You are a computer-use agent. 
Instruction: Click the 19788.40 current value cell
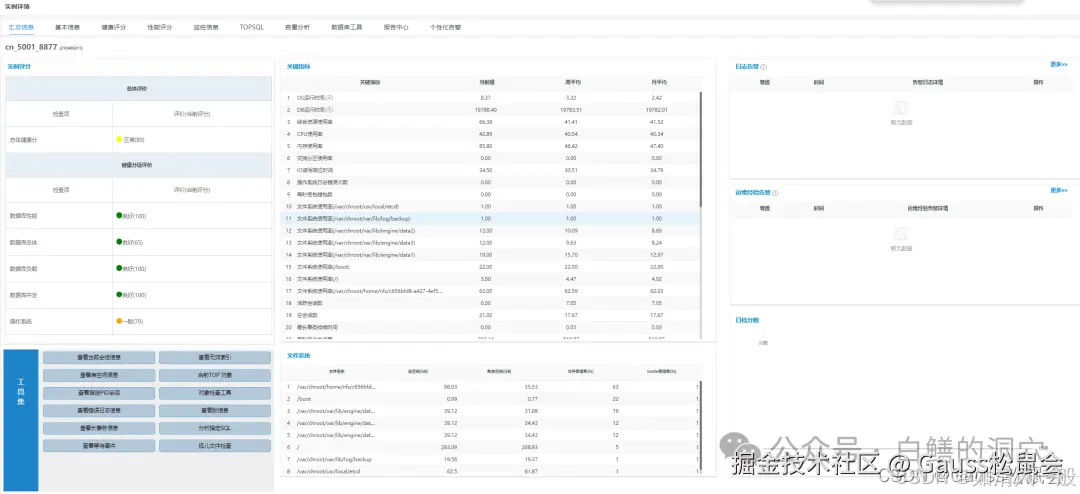click(486, 110)
